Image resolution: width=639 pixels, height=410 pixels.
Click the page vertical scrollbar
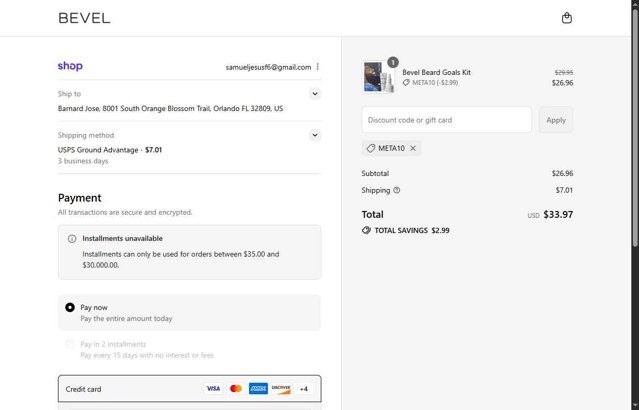[635, 128]
